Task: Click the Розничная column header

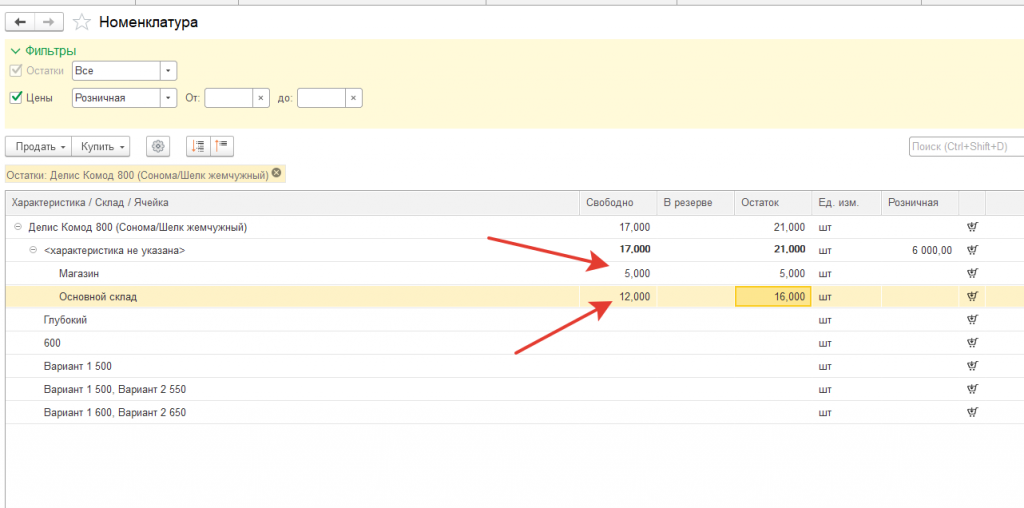Action: (x=920, y=203)
